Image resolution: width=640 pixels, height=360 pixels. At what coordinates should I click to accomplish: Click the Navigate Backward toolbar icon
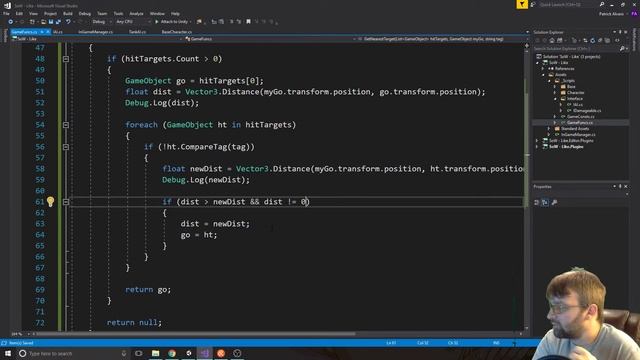(x=11, y=22)
